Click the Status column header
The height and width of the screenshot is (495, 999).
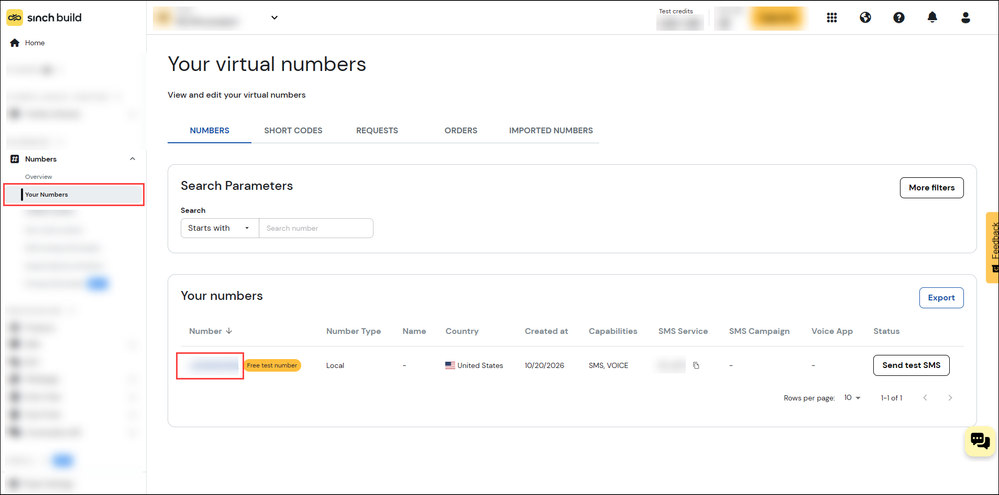(x=886, y=331)
